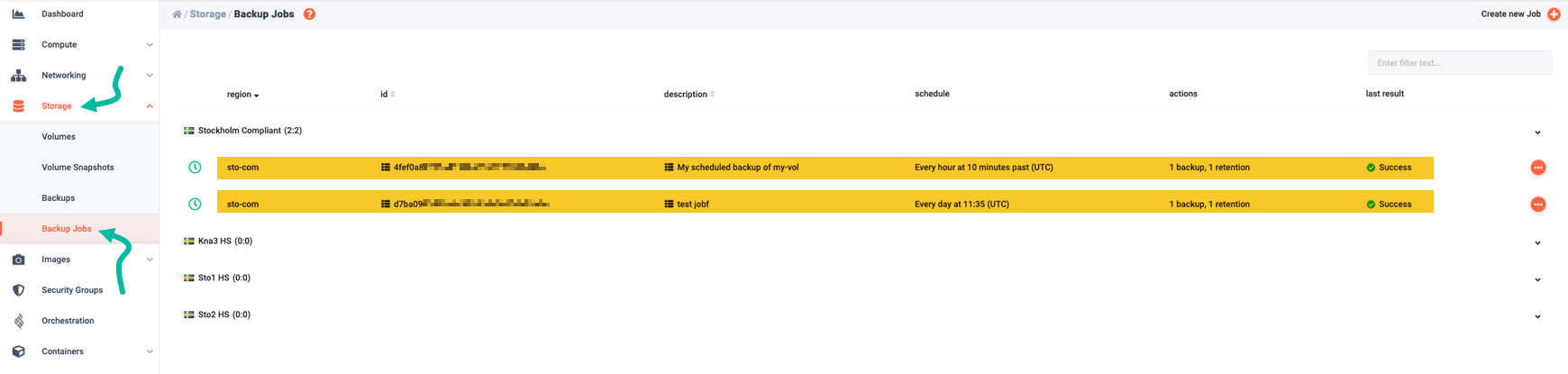Open Volume Snapshots in the sidebar
Image resolution: width=1568 pixels, height=374 pixels.
(77, 168)
